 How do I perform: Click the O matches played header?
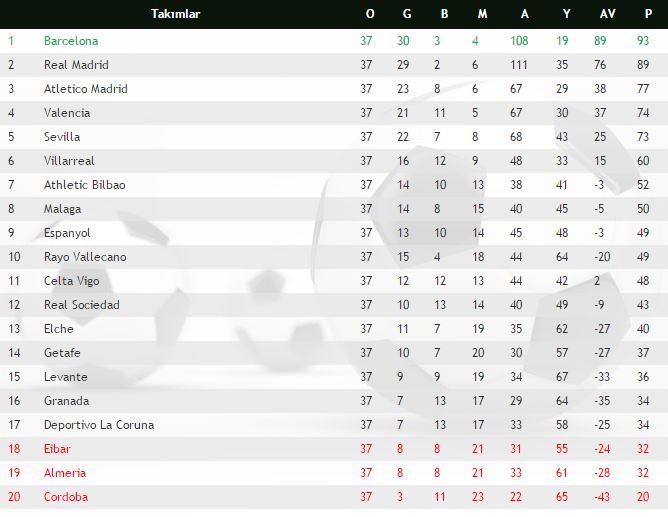click(x=370, y=14)
